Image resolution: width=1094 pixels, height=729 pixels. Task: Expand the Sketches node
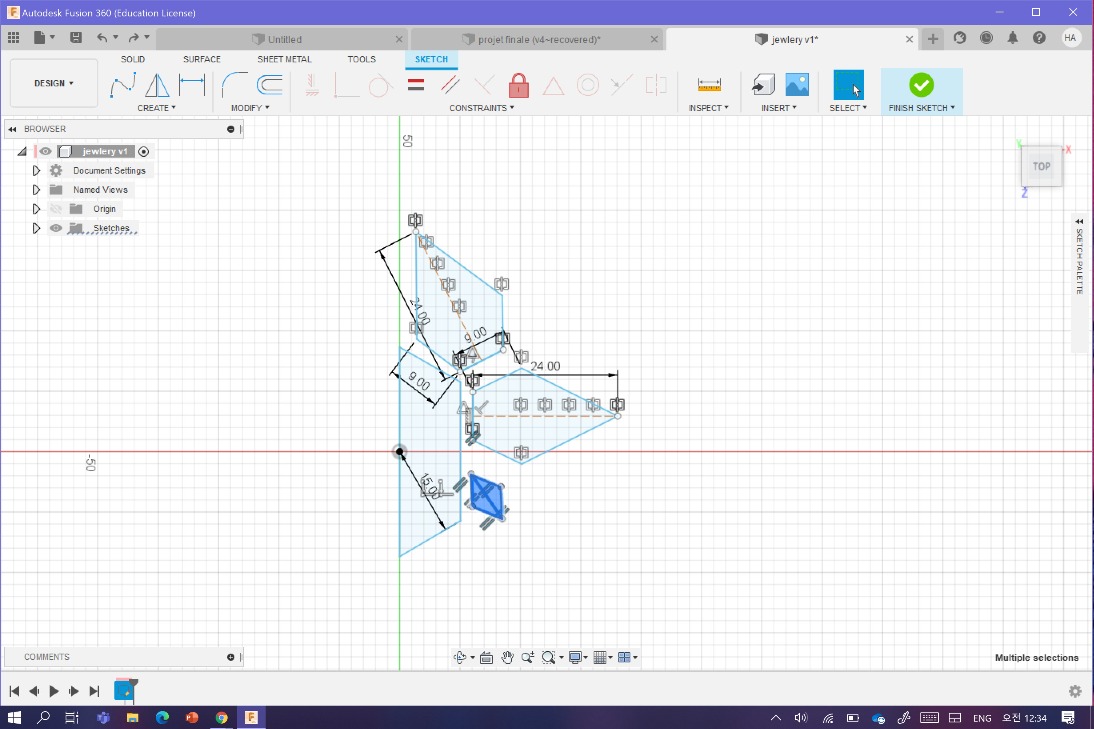(36, 228)
